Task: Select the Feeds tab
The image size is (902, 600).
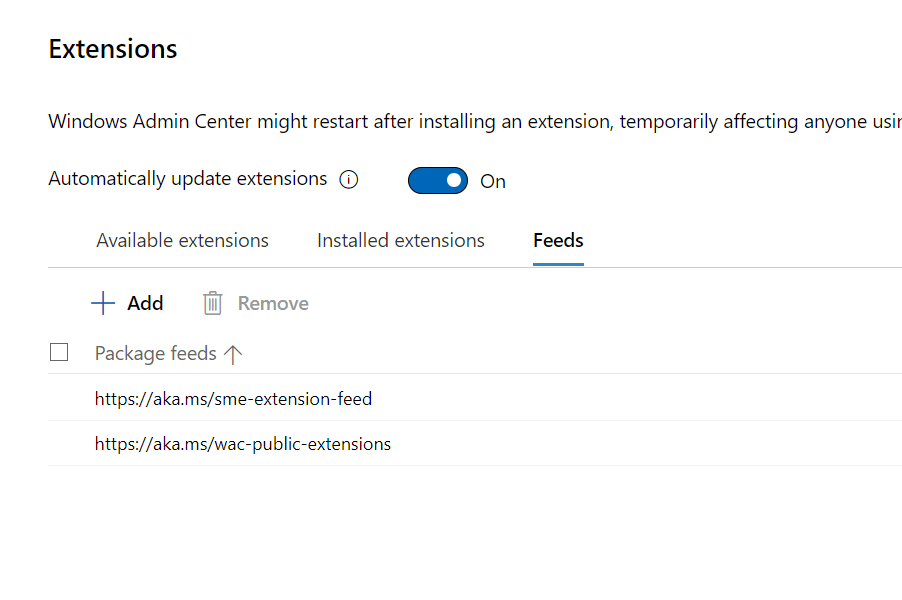Action: pyautogui.click(x=558, y=240)
